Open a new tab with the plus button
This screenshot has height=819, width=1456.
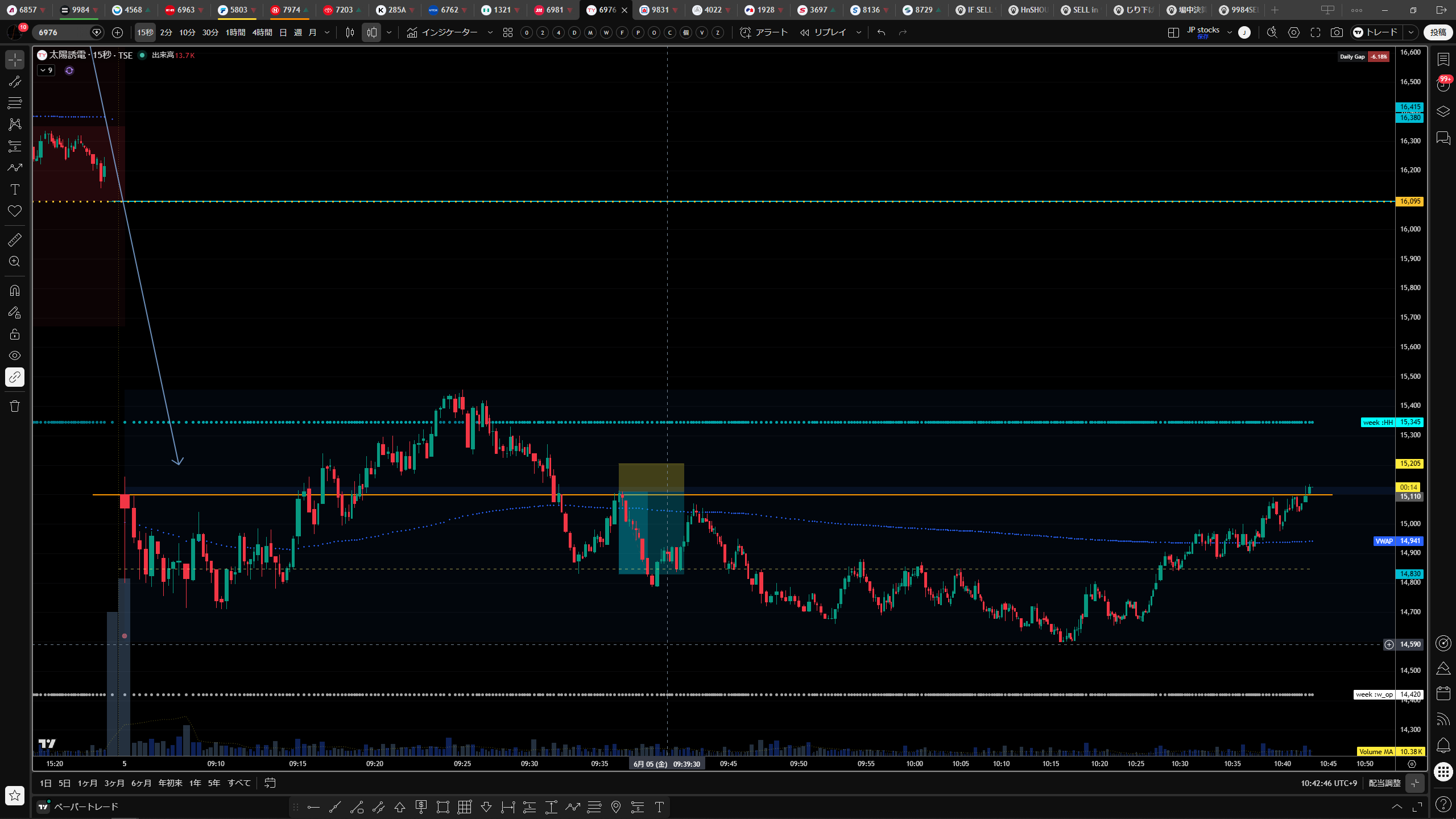[x=1275, y=10]
